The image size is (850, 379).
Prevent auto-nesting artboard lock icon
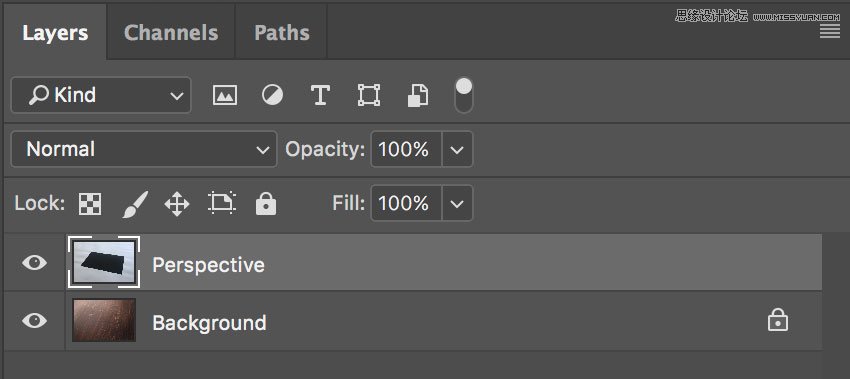[x=222, y=203]
